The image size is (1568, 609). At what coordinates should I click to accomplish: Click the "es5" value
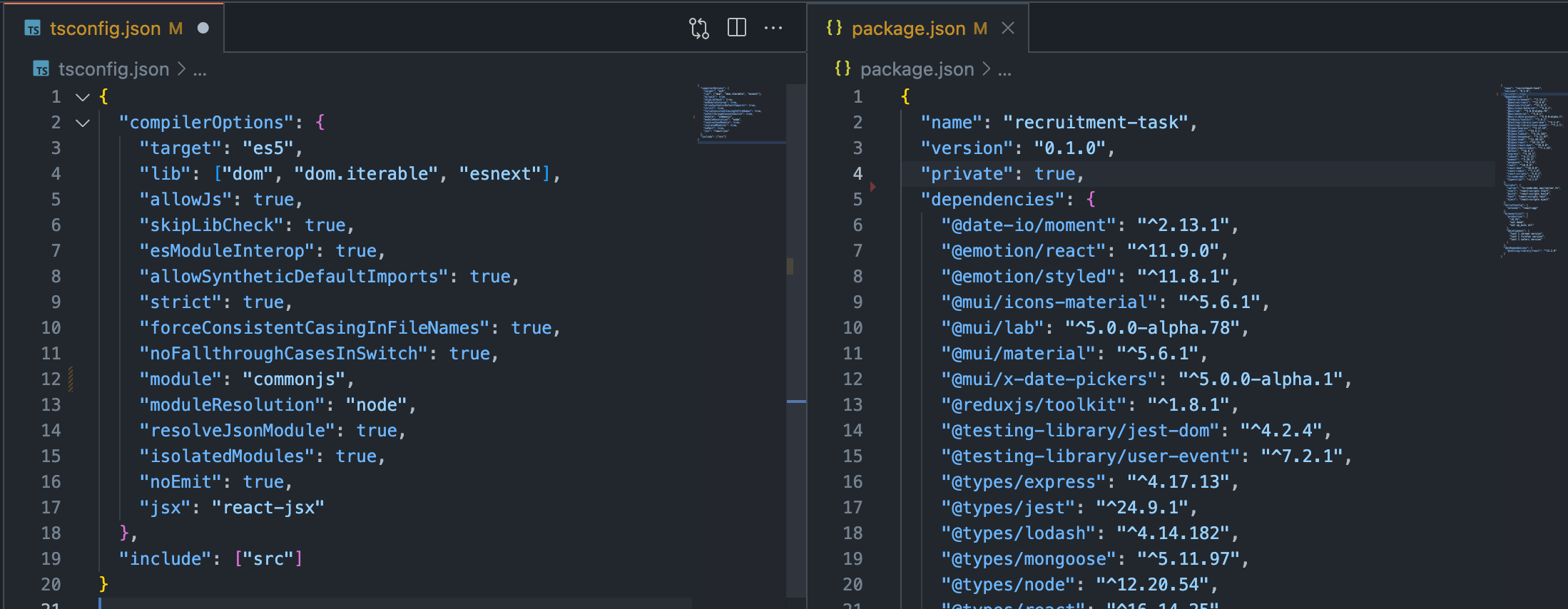pyautogui.click(x=269, y=148)
